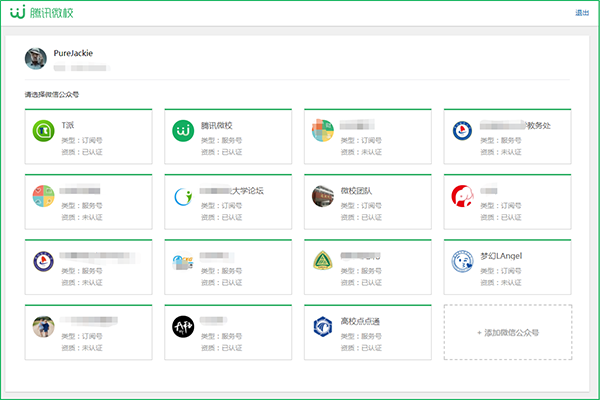Click 类型:订阅号 on outdoor photo avatar card
This screenshot has height=400, width=600.
pos(82,336)
